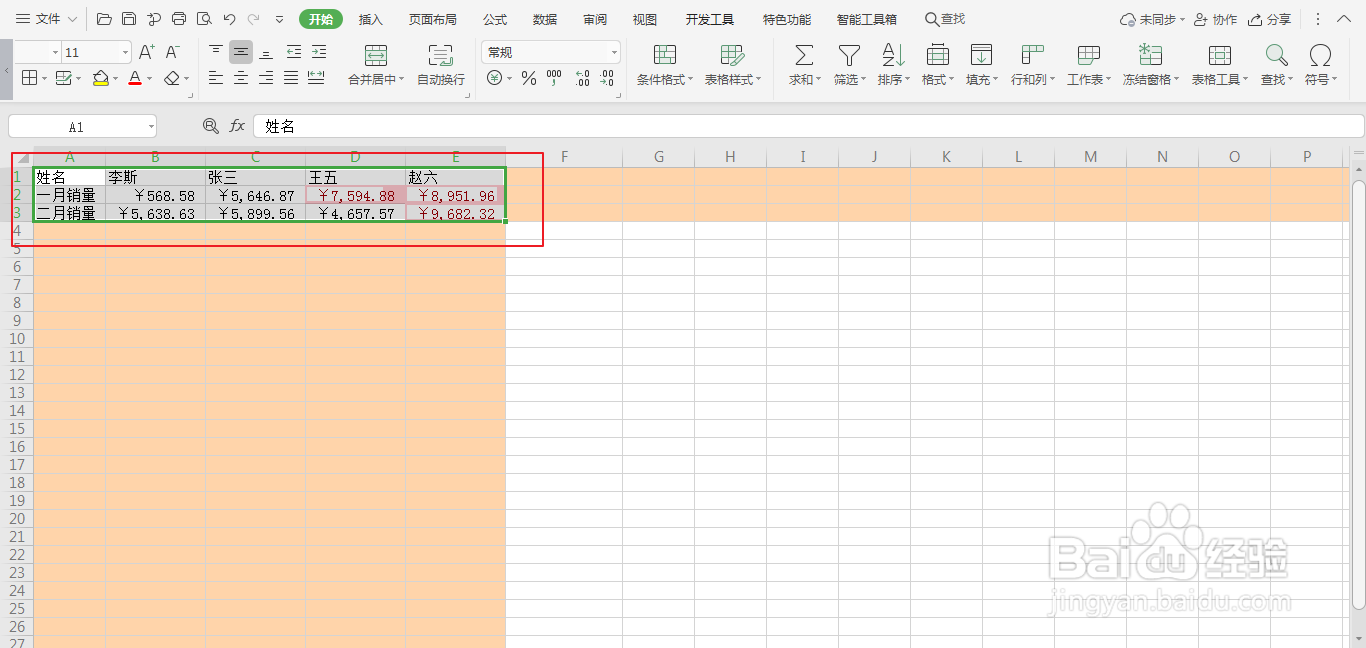1366x648 pixels.
Task: Click the 协作 collaboration button
Action: (x=1216, y=19)
